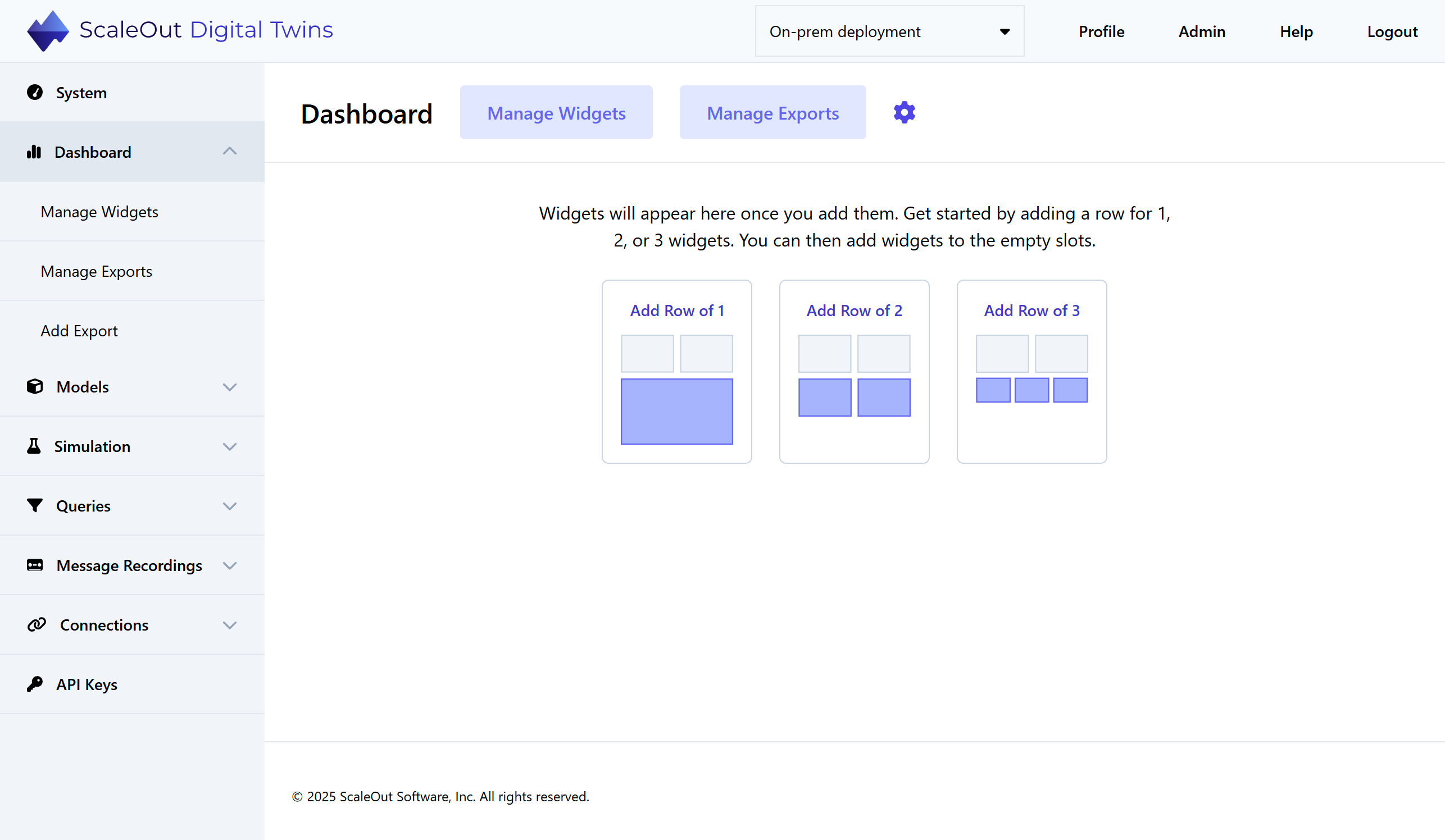Viewport: 1445px width, 840px height.
Task: Click the Simulation sidebar label
Action: click(x=92, y=447)
